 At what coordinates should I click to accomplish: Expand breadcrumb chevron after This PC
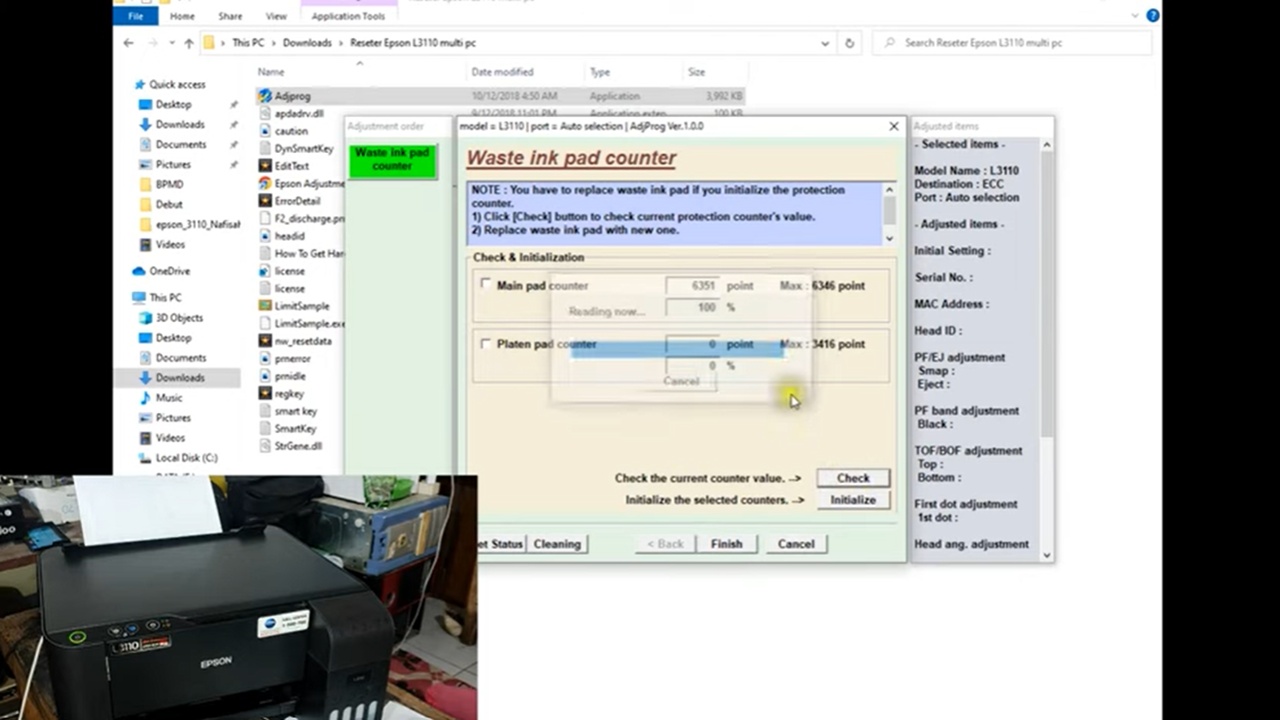click(x=274, y=43)
